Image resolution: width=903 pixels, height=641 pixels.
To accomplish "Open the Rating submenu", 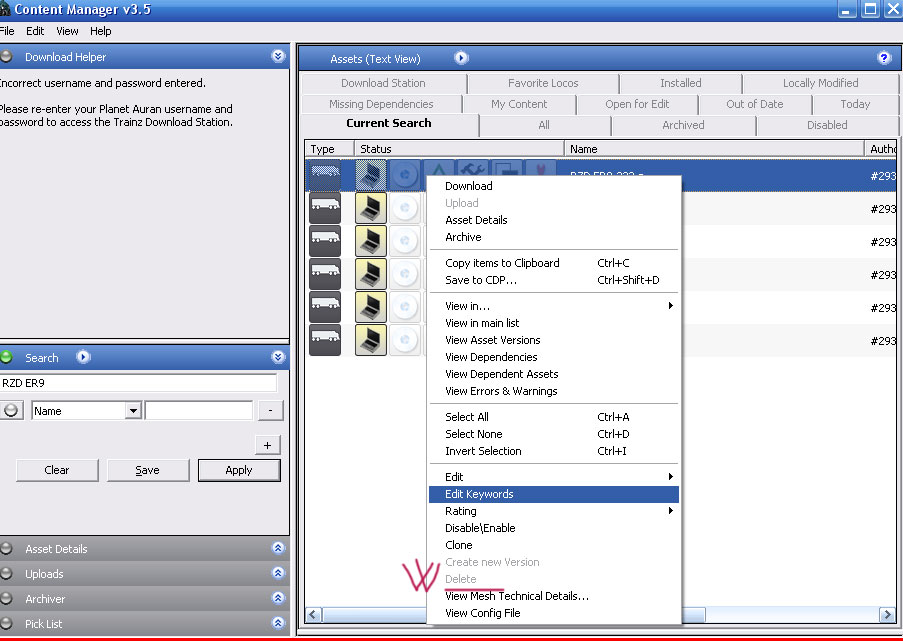I will pos(553,511).
